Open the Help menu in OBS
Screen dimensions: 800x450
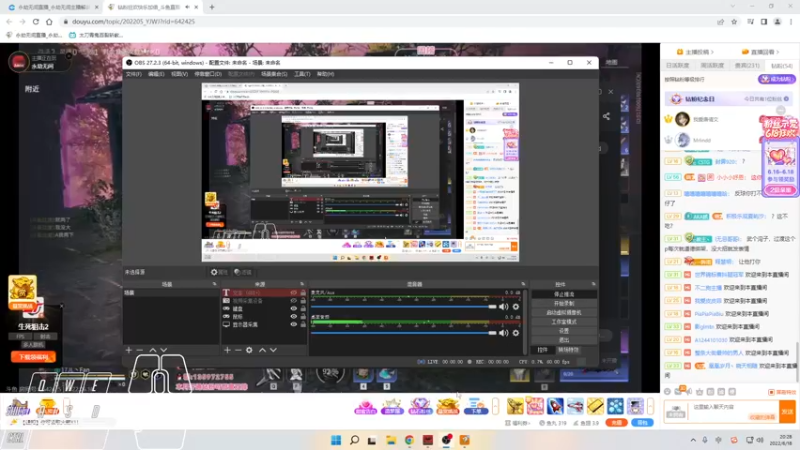click(x=326, y=74)
